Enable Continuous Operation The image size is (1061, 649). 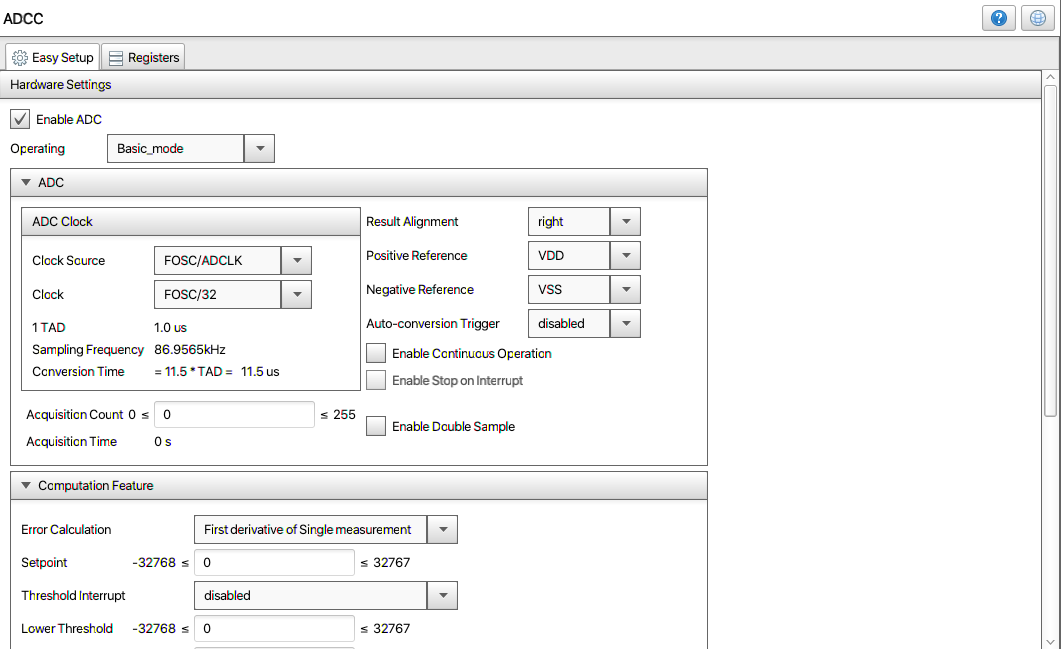point(376,353)
